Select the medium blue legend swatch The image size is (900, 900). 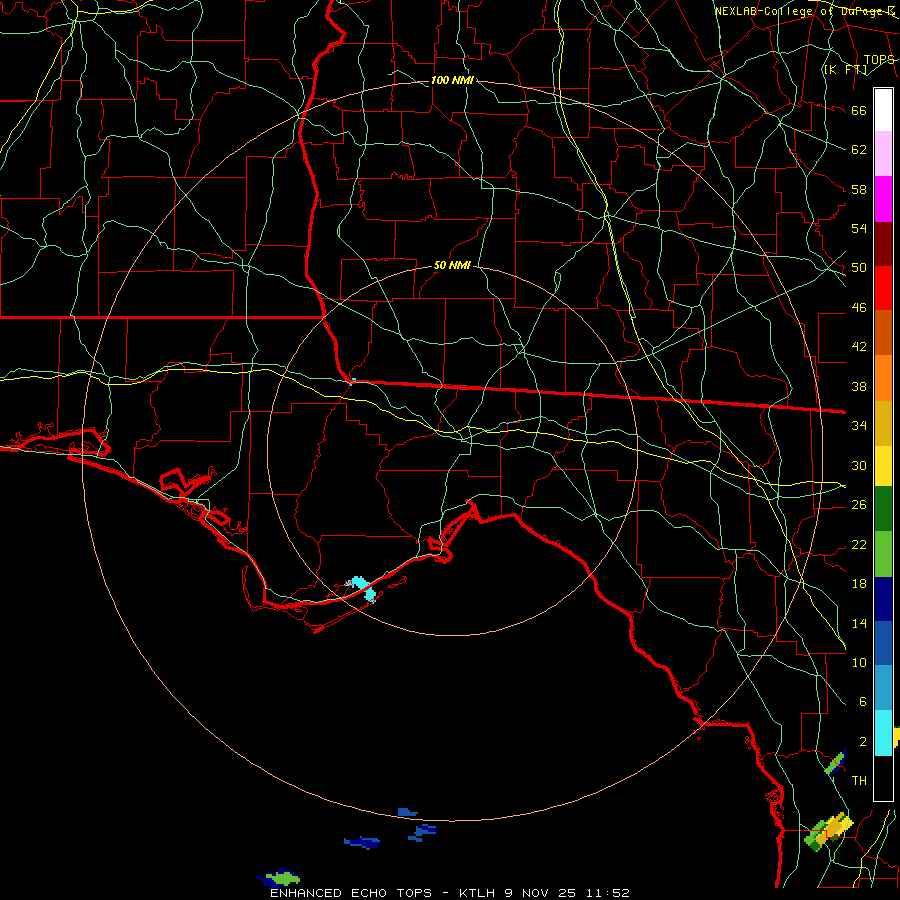pos(883,644)
